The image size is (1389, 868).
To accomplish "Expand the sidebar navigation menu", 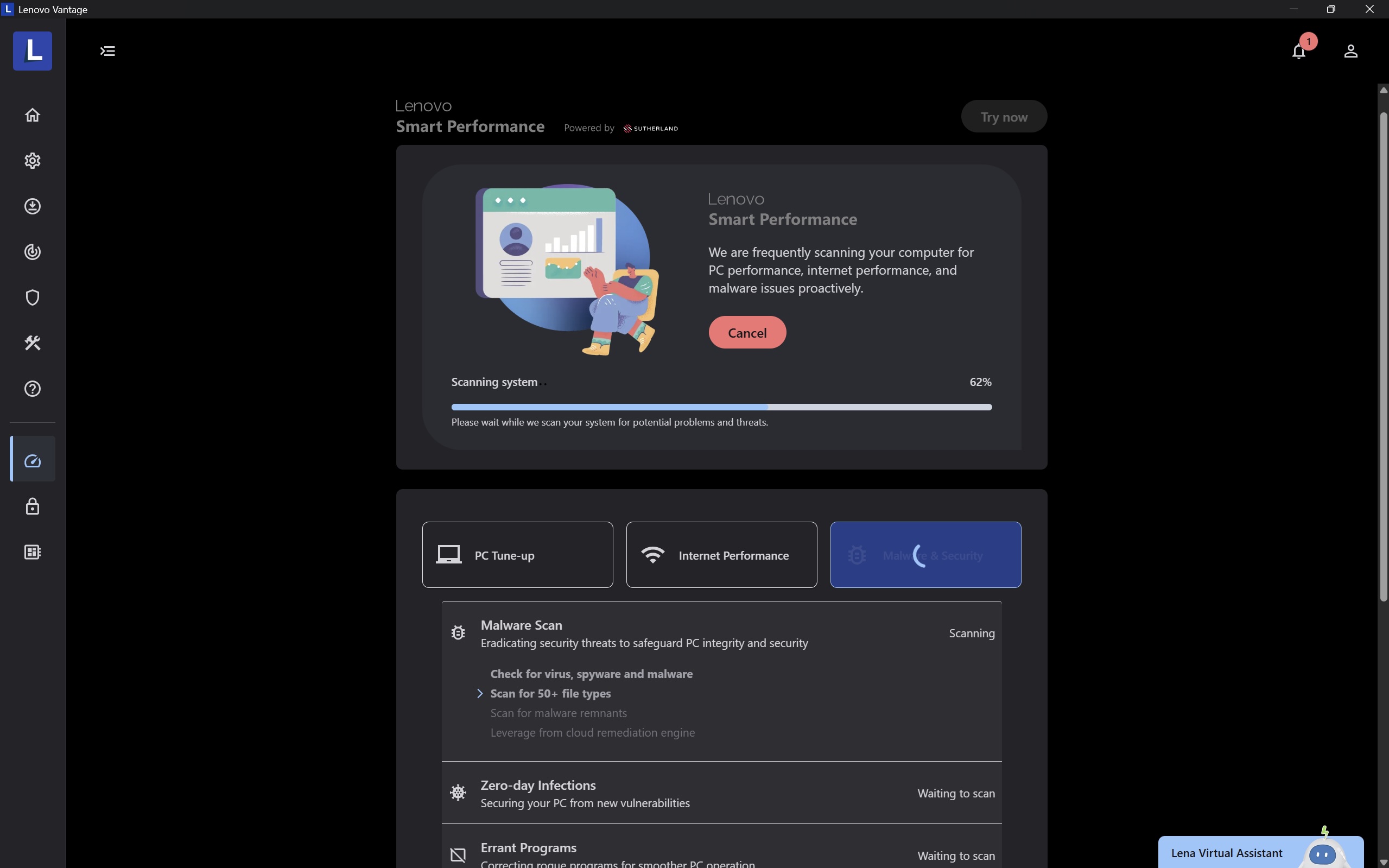I will (x=107, y=52).
